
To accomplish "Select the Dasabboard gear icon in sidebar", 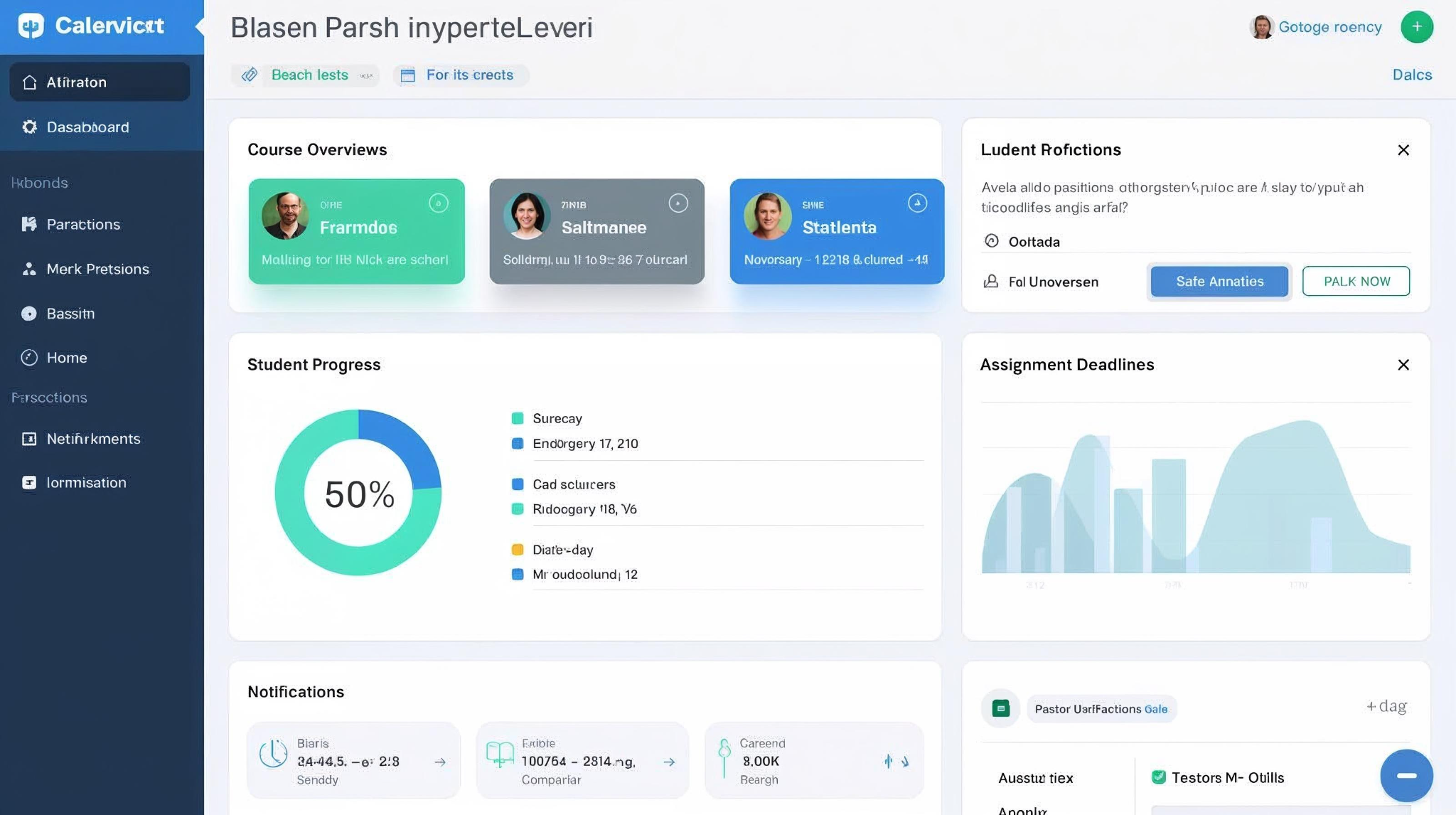I will coord(30,127).
